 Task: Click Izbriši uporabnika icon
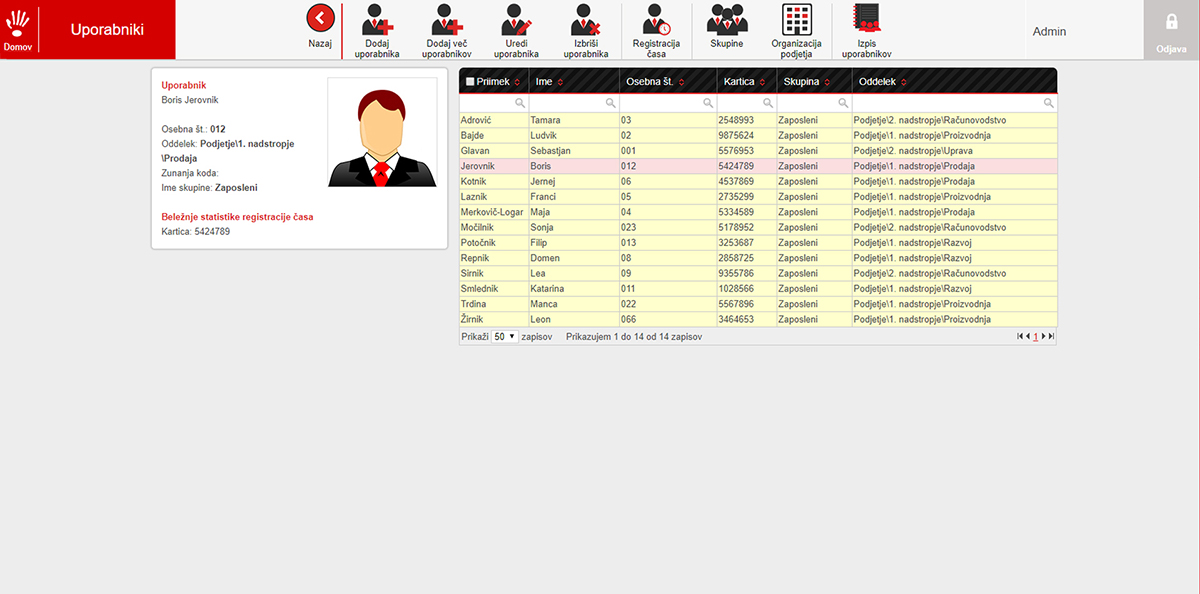[x=585, y=20]
